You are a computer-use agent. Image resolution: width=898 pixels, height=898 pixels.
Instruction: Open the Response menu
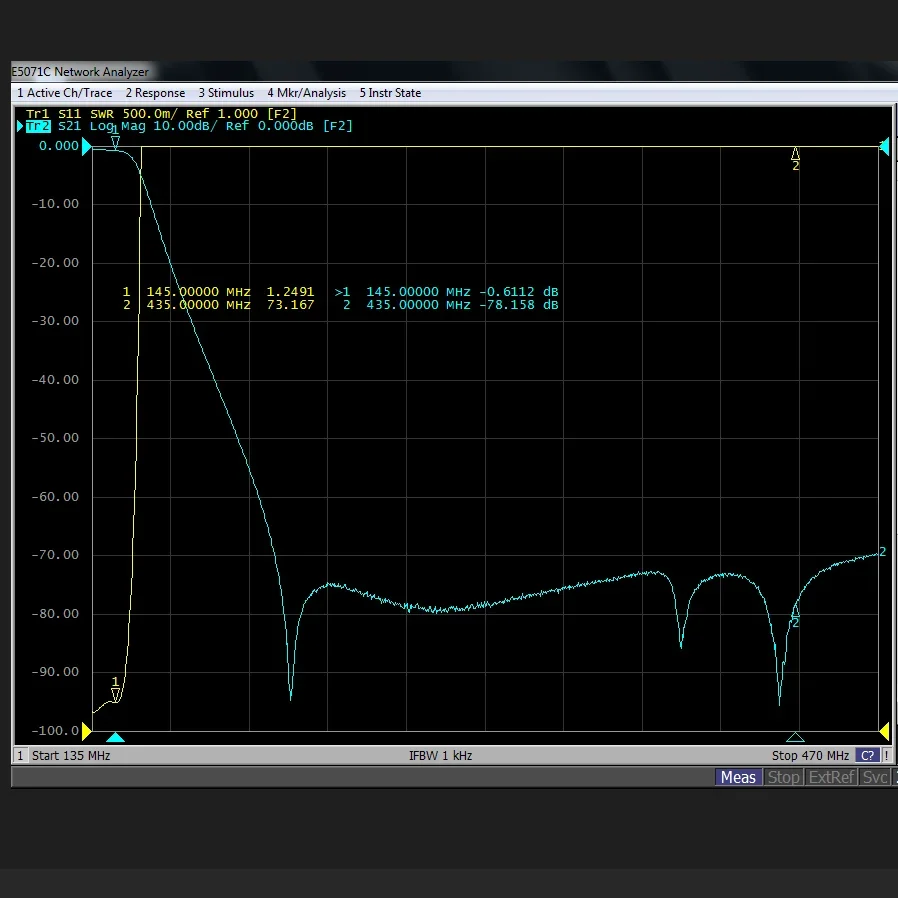155,93
